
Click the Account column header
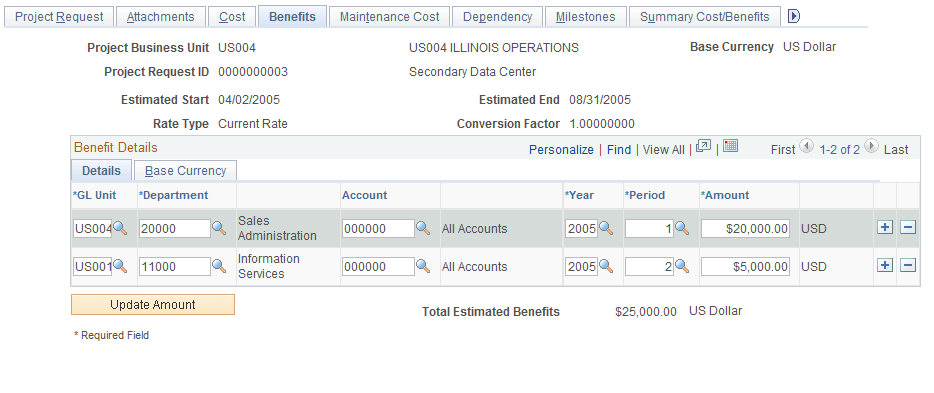pyautogui.click(x=365, y=195)
